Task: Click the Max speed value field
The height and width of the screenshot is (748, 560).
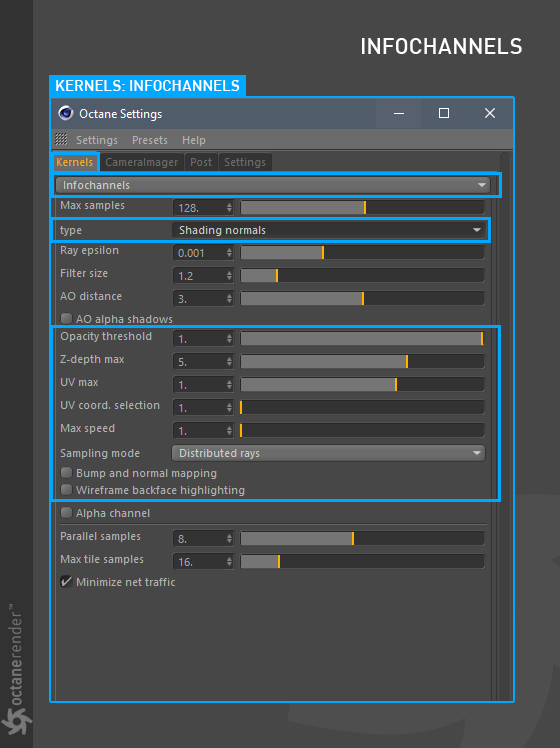Action: coord(199,431)
